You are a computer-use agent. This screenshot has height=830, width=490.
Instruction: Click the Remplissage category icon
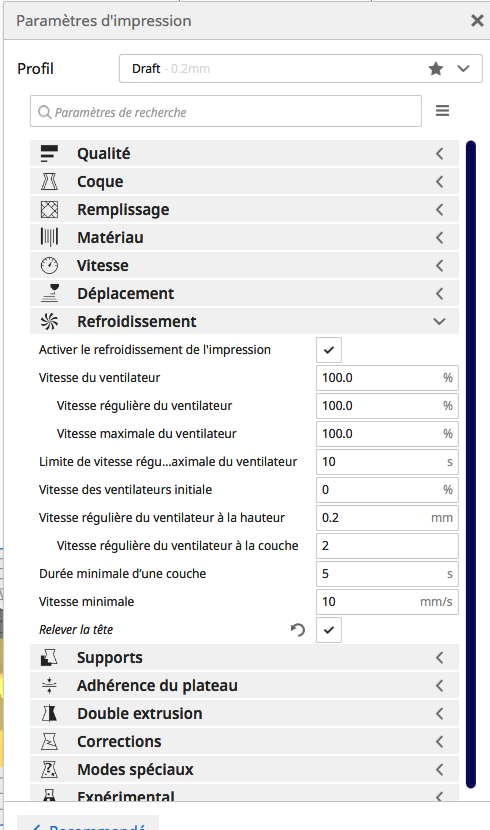pos(49,210)
